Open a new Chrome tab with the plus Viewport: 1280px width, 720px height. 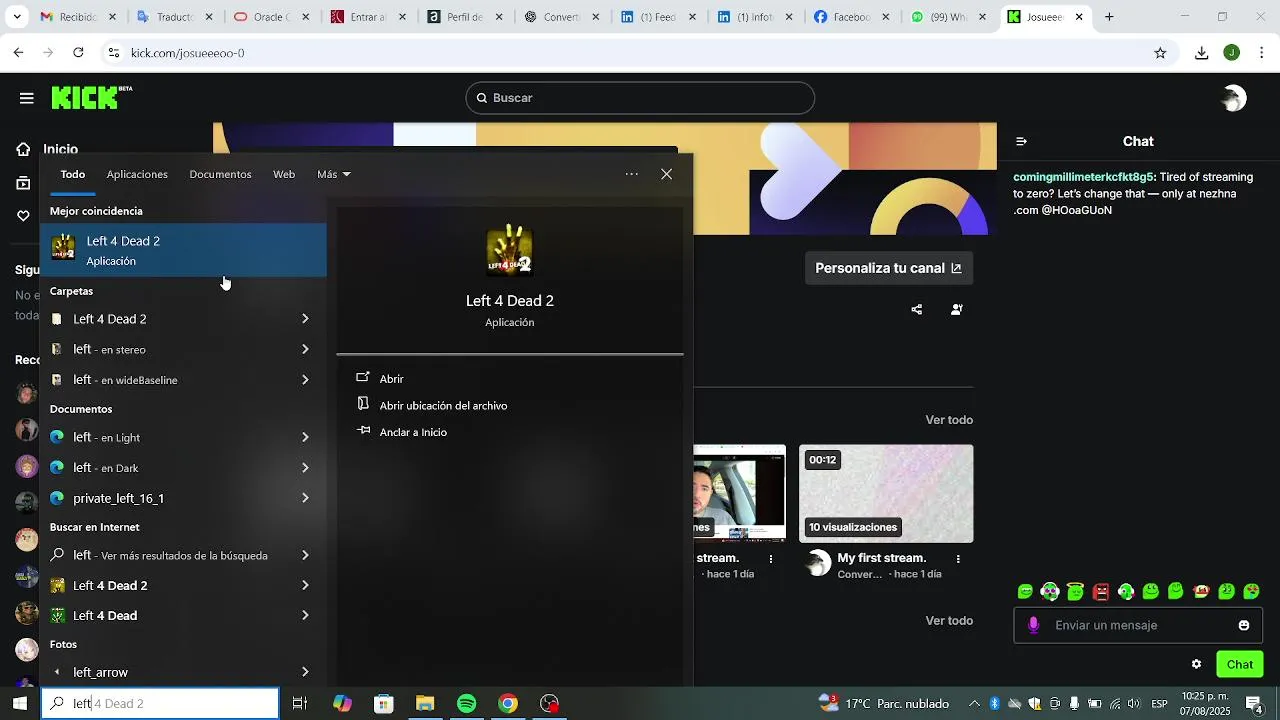[x=1109, y=17]
